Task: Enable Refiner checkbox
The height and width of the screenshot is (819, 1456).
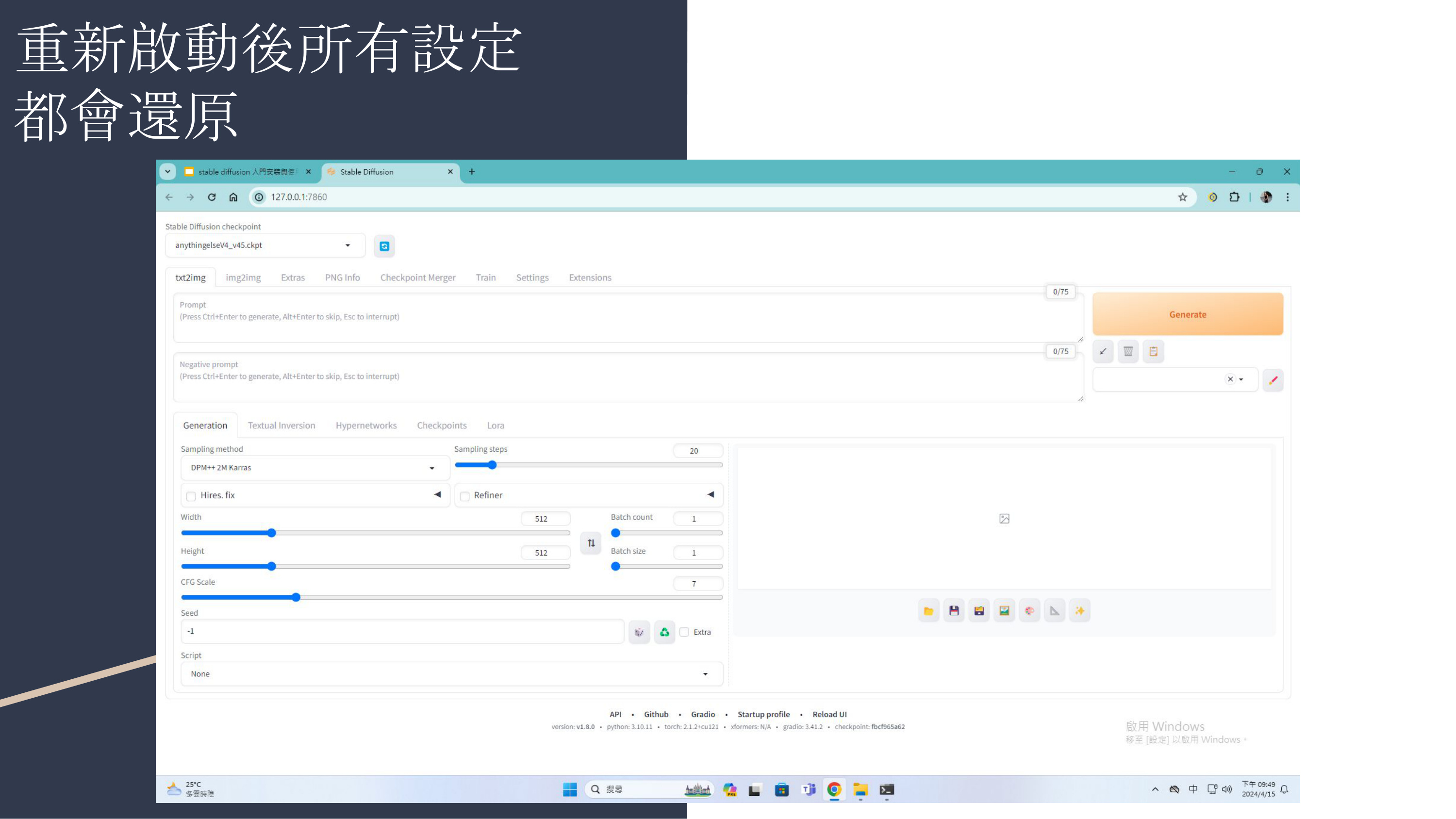Action: [464, 496]
